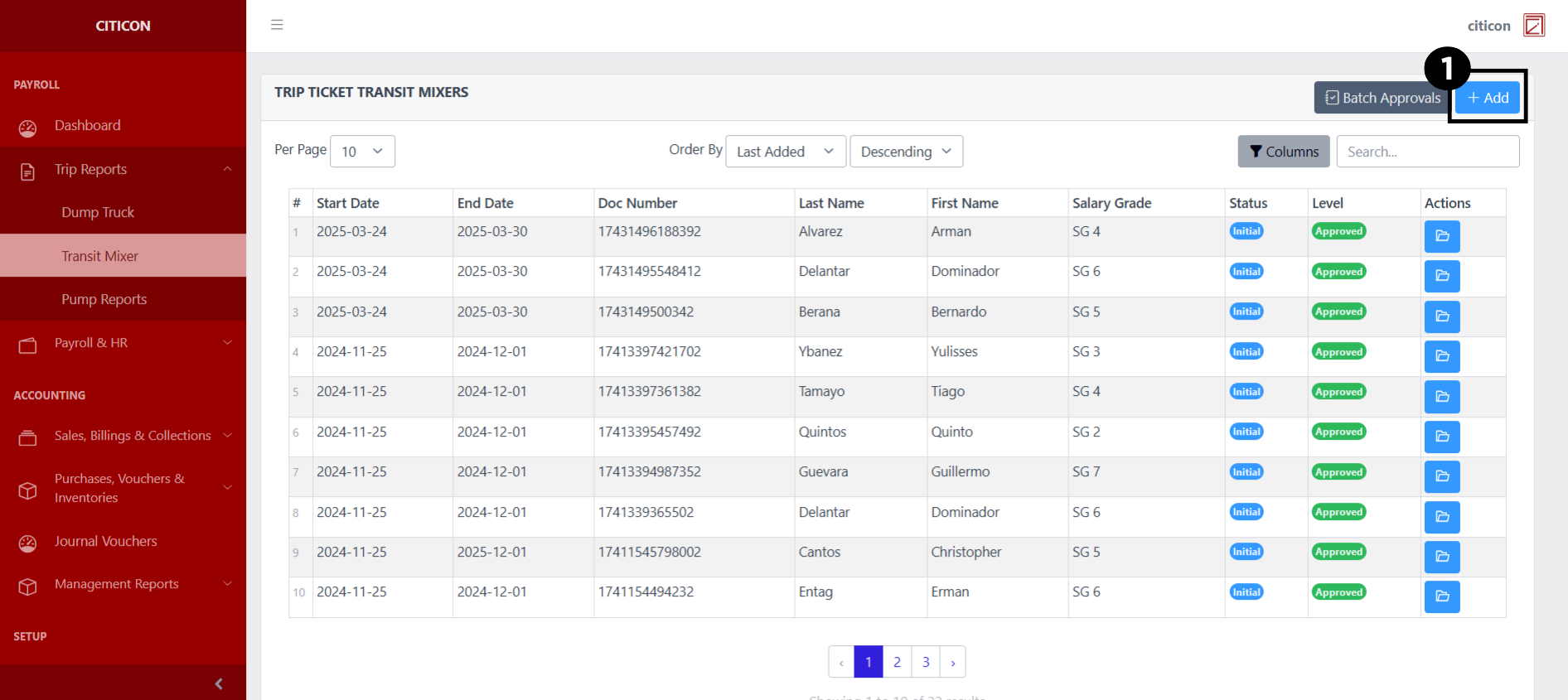1568x700 pixels.
Task: Open Pump Reports menu item
Action: [x=104, y=299]
